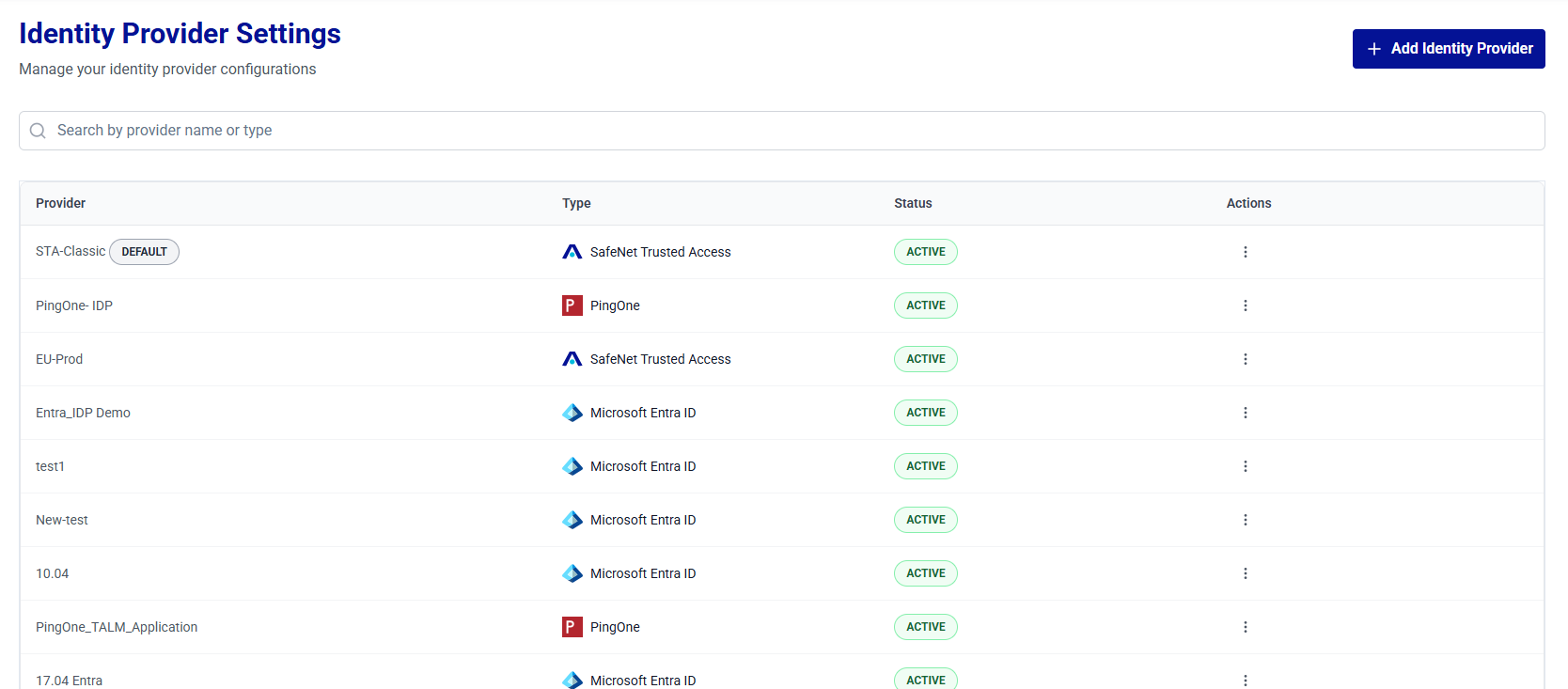This screenshot has width=1568, height=689.
Task: Click the Type column header
Action: click(x=576, y=203)
